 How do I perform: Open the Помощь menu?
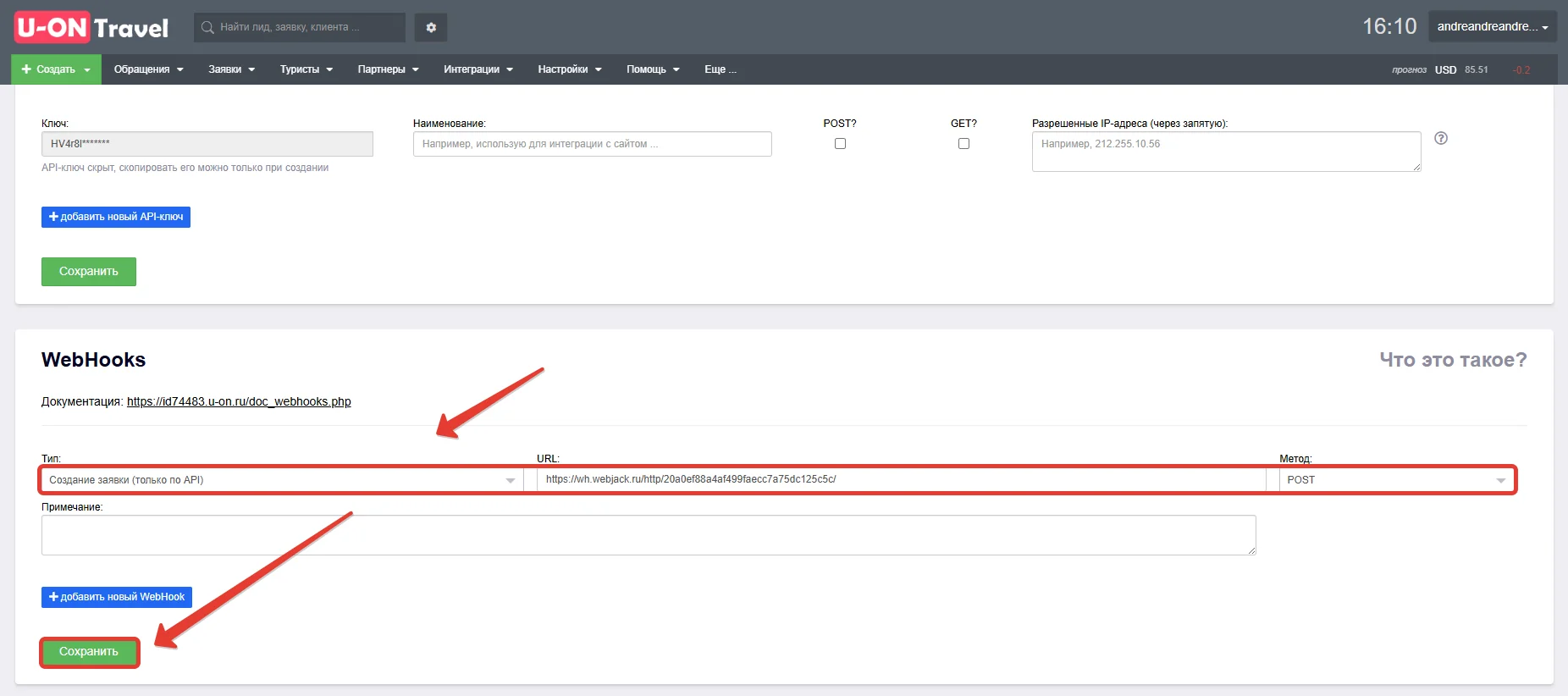[x=654, y=69]
